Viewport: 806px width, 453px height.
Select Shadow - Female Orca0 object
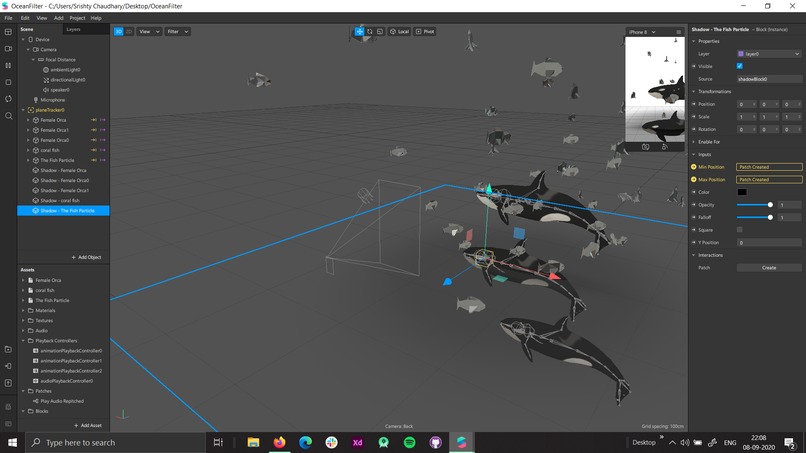coord(64,180)
